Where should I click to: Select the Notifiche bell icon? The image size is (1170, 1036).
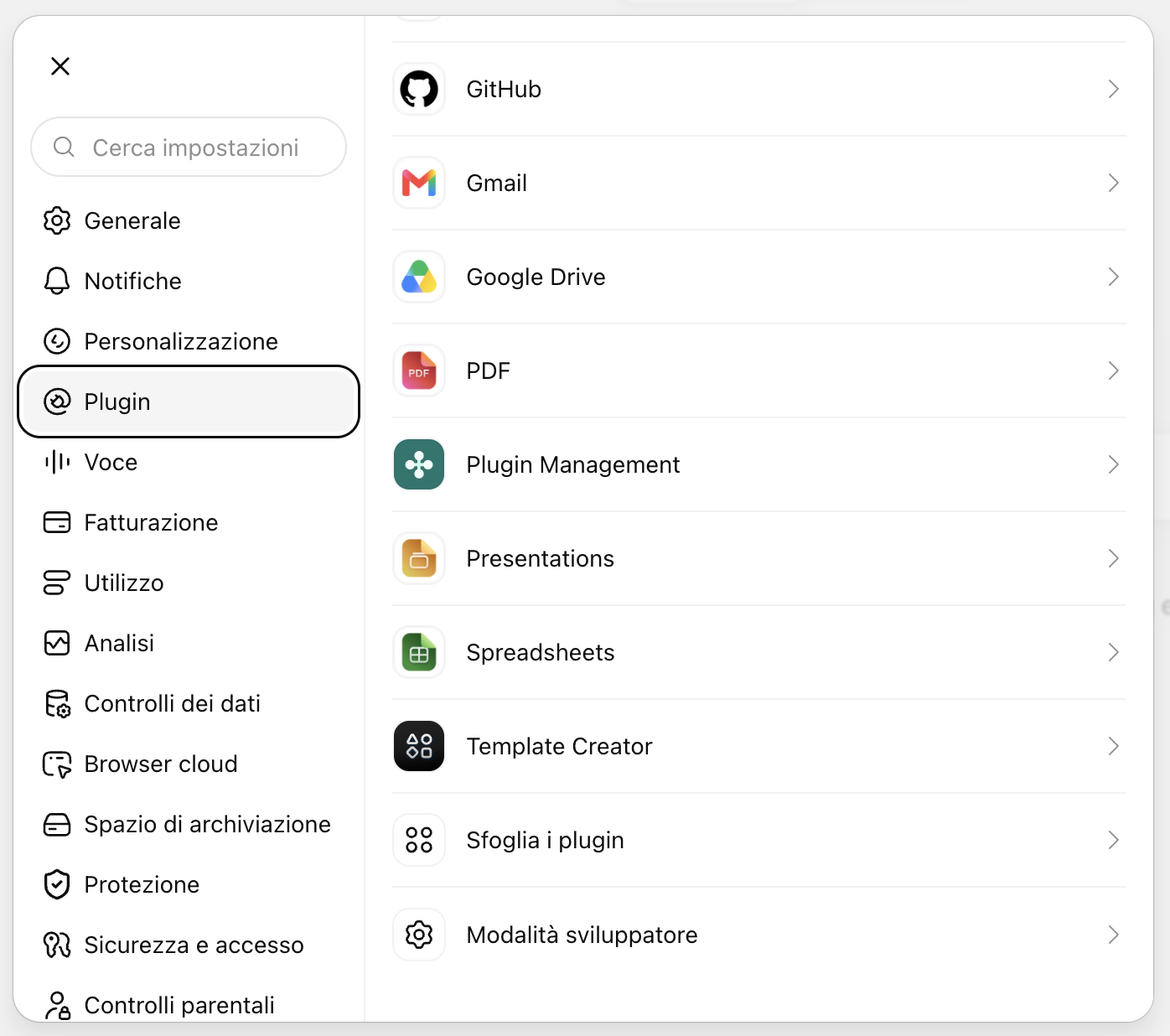tap(57, 281)
